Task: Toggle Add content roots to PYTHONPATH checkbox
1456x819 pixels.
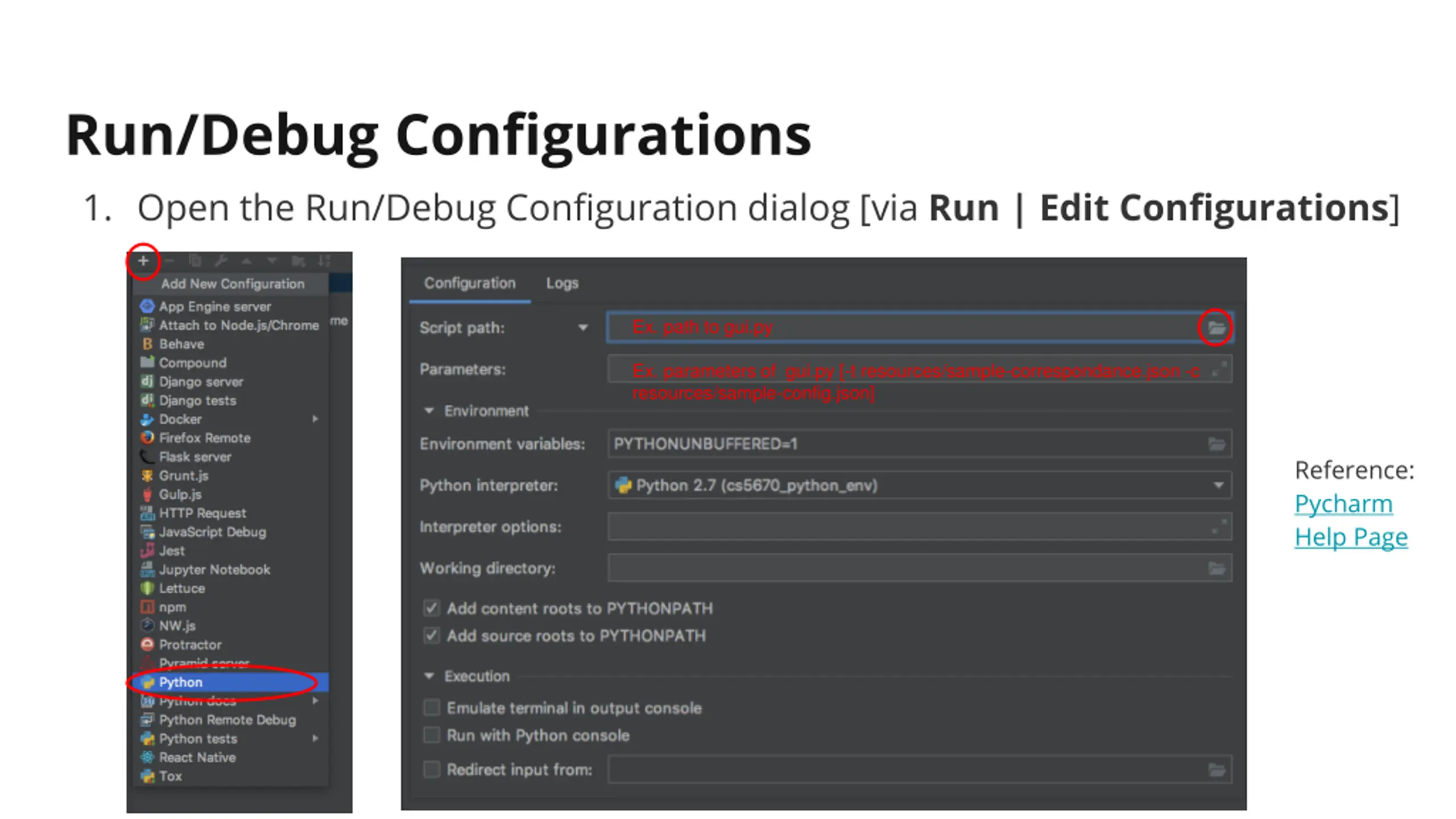Action: [x=432, y=609]
